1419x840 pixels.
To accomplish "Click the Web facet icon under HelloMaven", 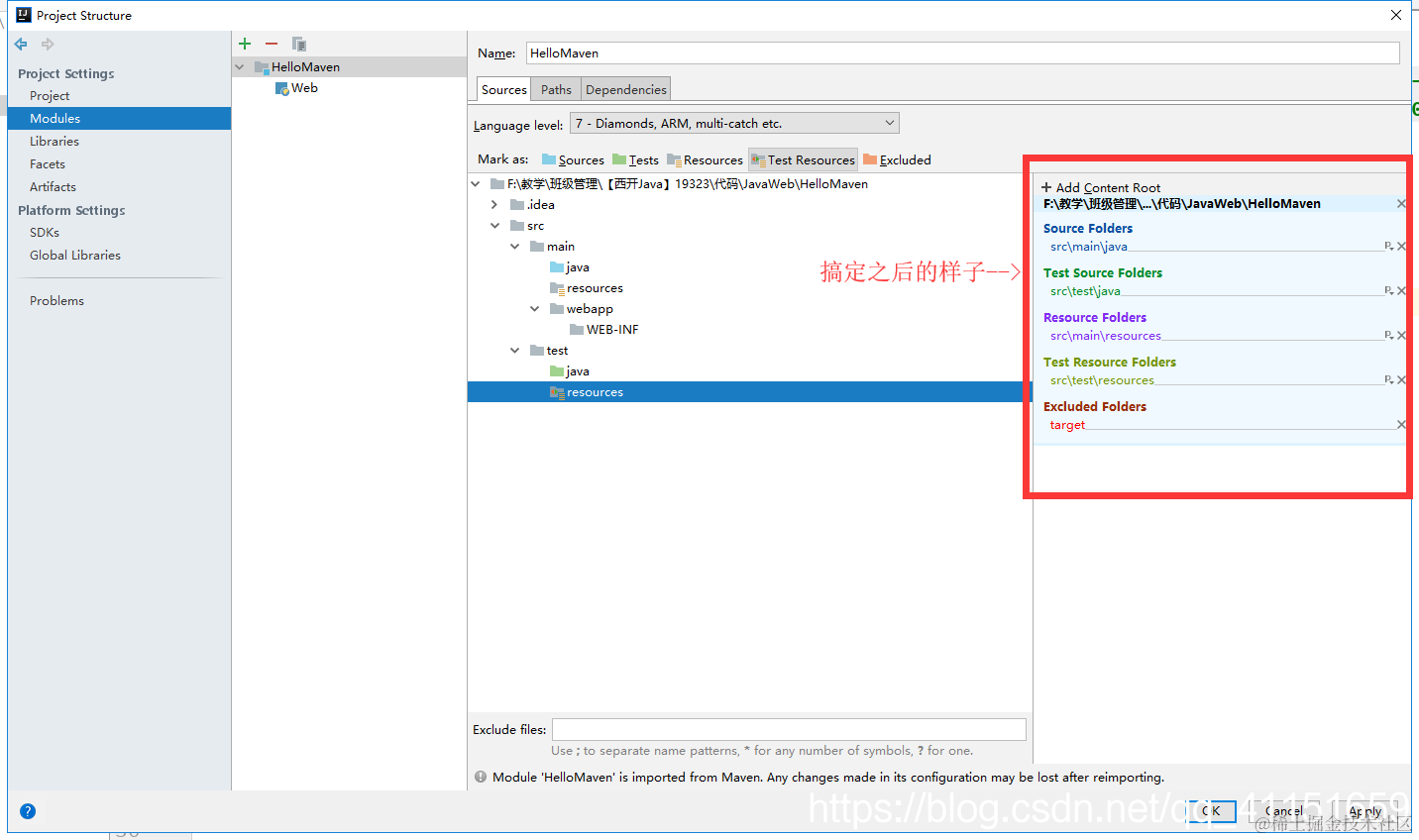I will (281, 88).
